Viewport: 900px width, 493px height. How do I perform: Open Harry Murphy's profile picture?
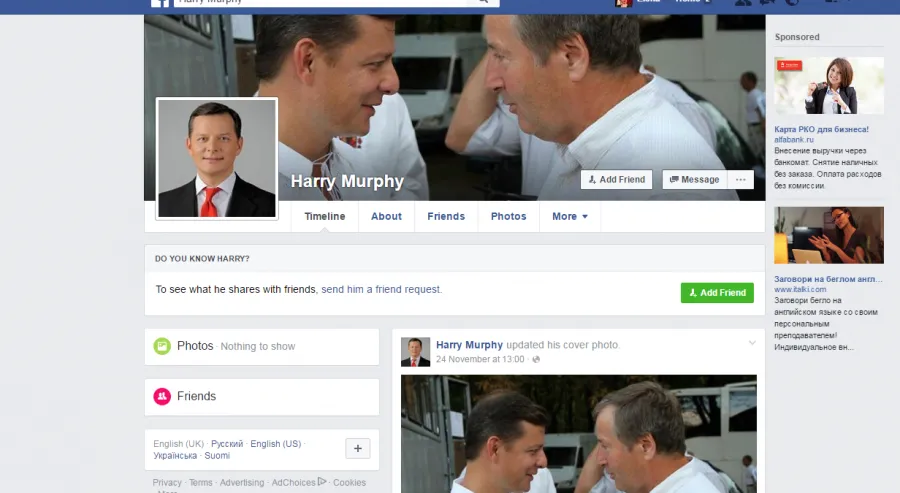(217, 159)
